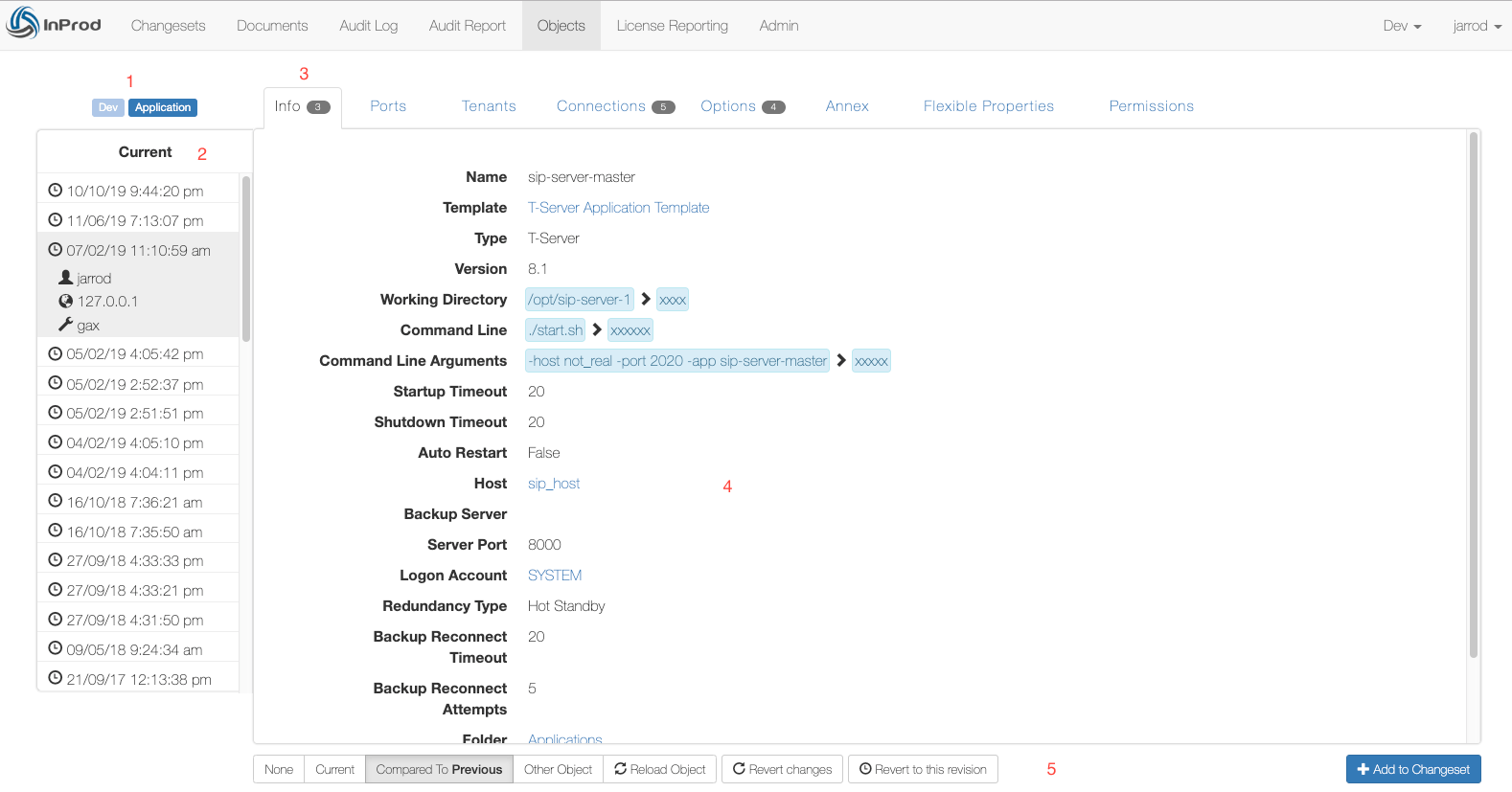Click the Application badge
Screen dimensions: 1512x792
(x=163, y=107)
